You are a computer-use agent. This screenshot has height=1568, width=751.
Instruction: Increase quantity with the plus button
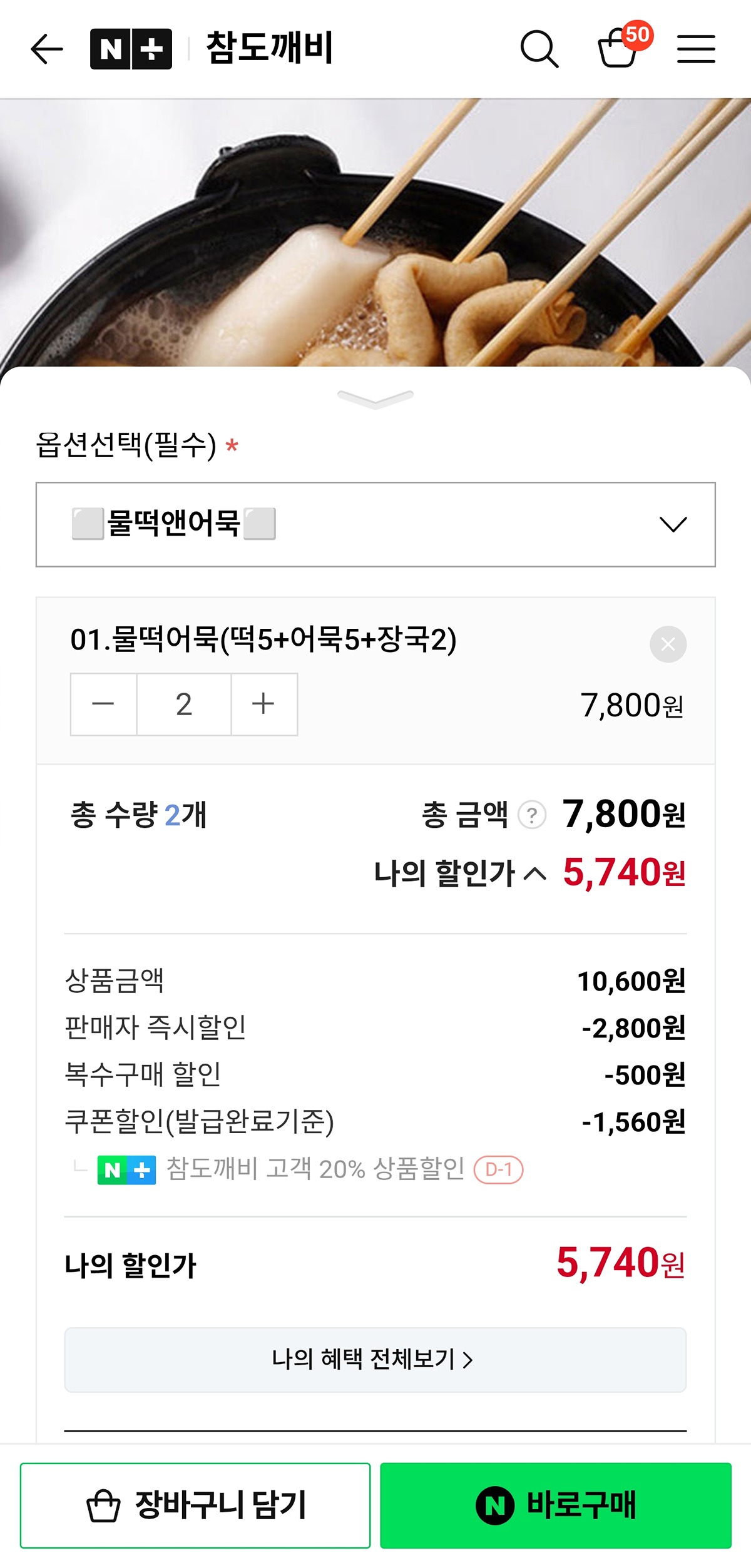[x=263, y=704]
